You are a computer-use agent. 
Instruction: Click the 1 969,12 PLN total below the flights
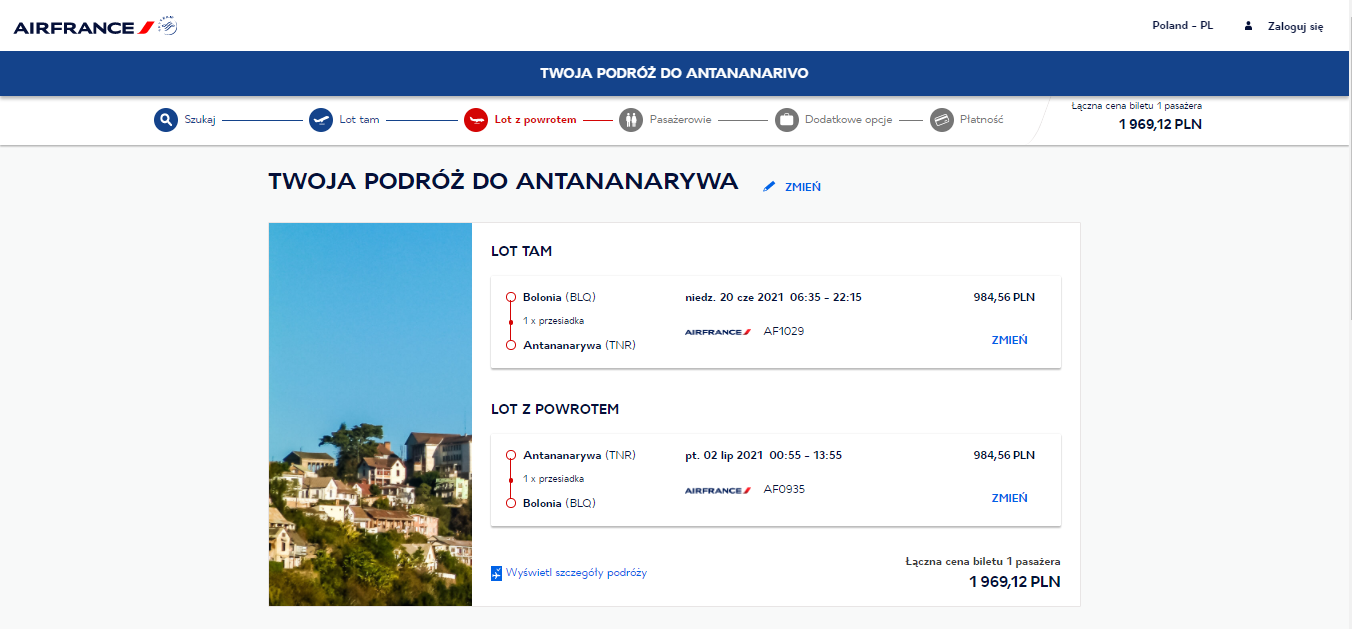click(x=1015, y=582)
